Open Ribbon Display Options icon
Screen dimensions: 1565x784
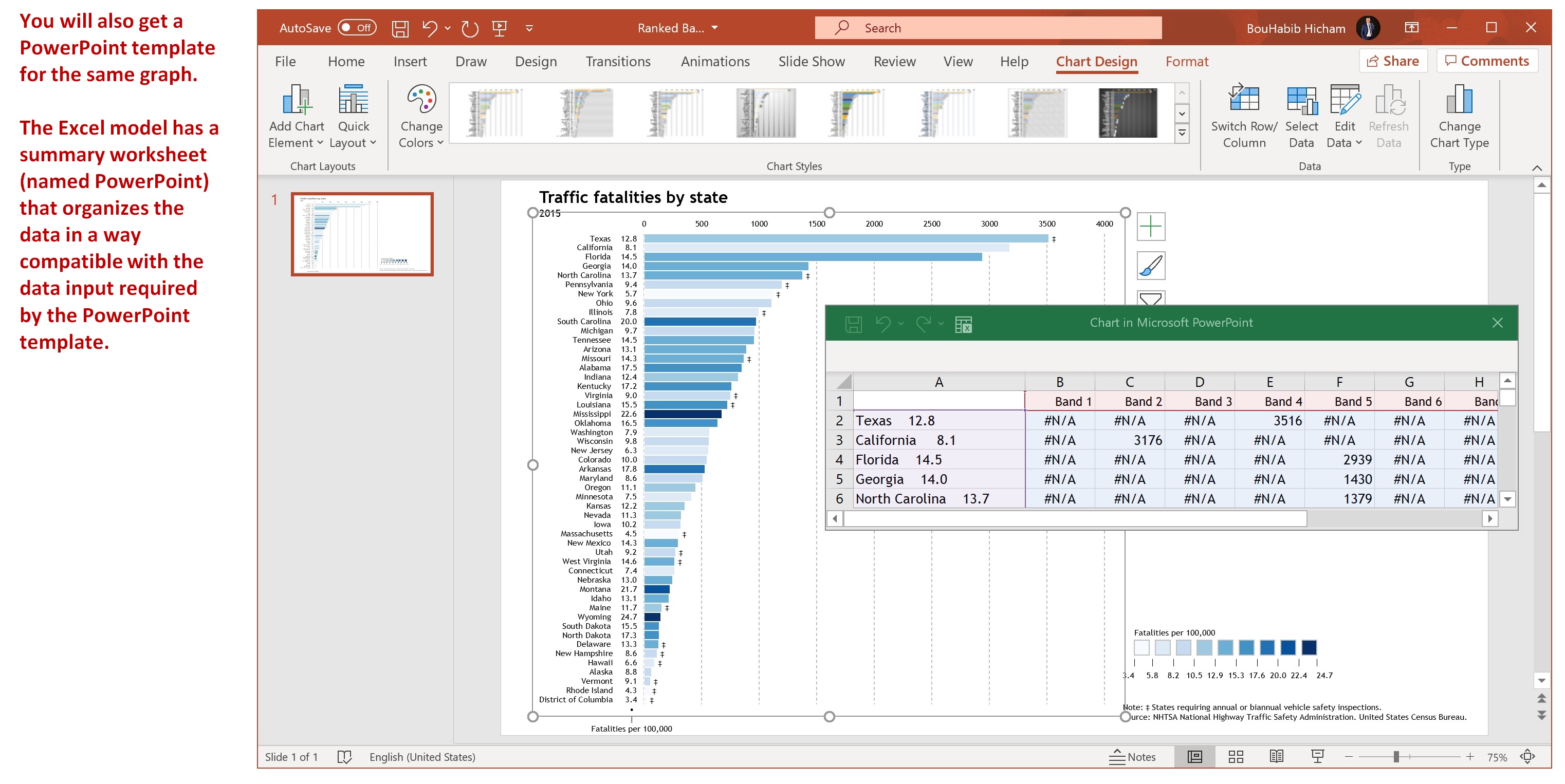1411,27
